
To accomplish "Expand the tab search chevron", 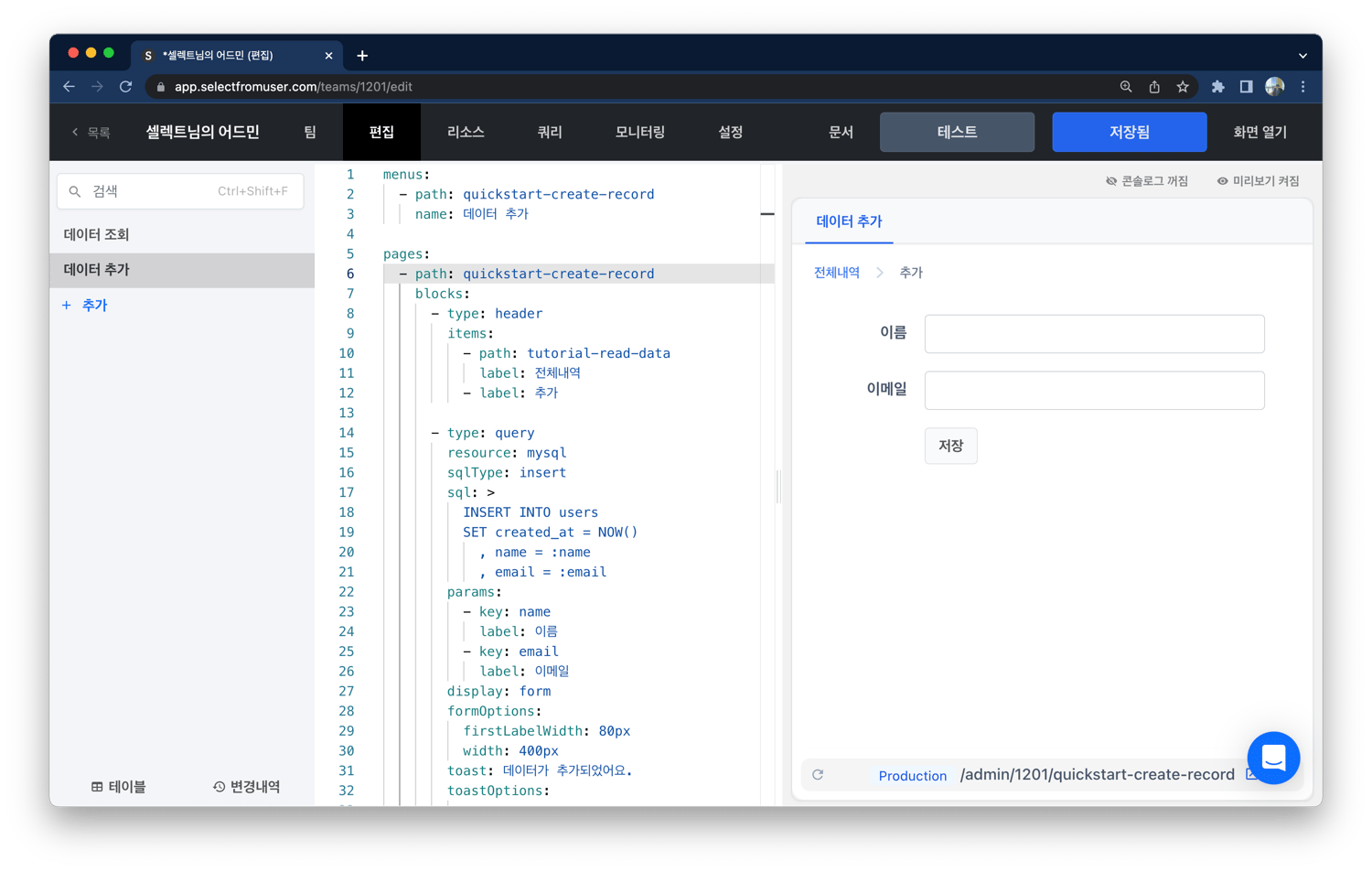I will [x=1302, y=56].
